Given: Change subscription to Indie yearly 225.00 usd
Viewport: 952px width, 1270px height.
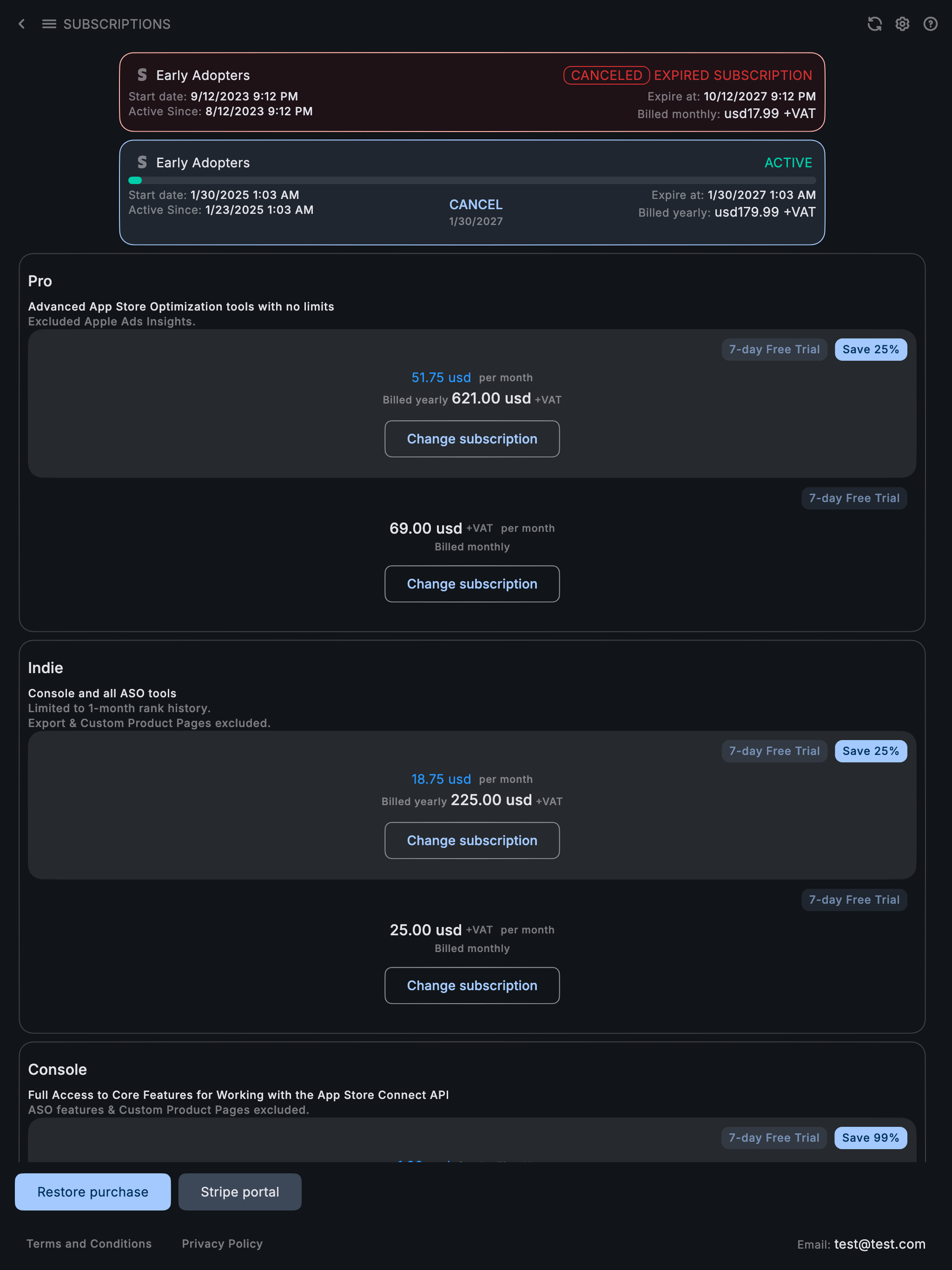Looking at the screenshot, I should [x=472, y=840].
